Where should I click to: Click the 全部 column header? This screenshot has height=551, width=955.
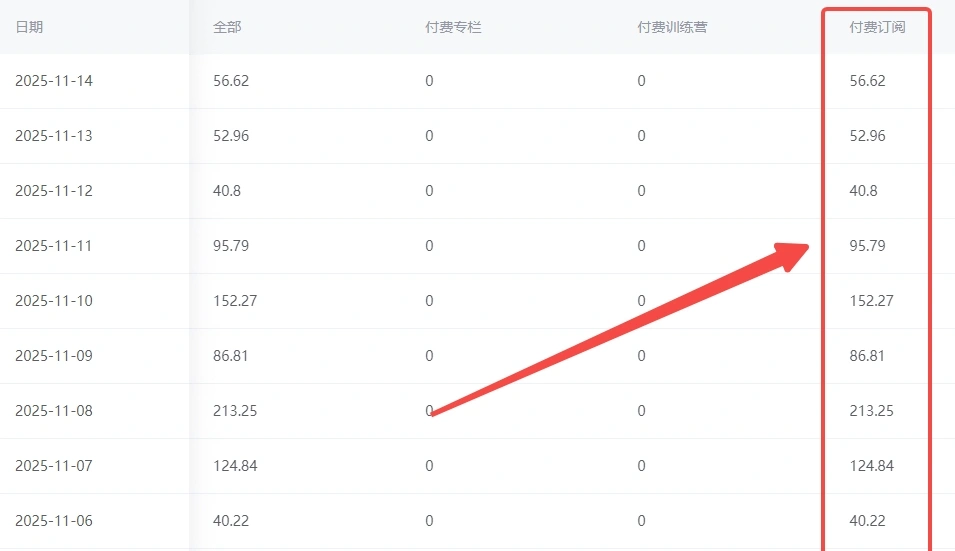point(227,27)
